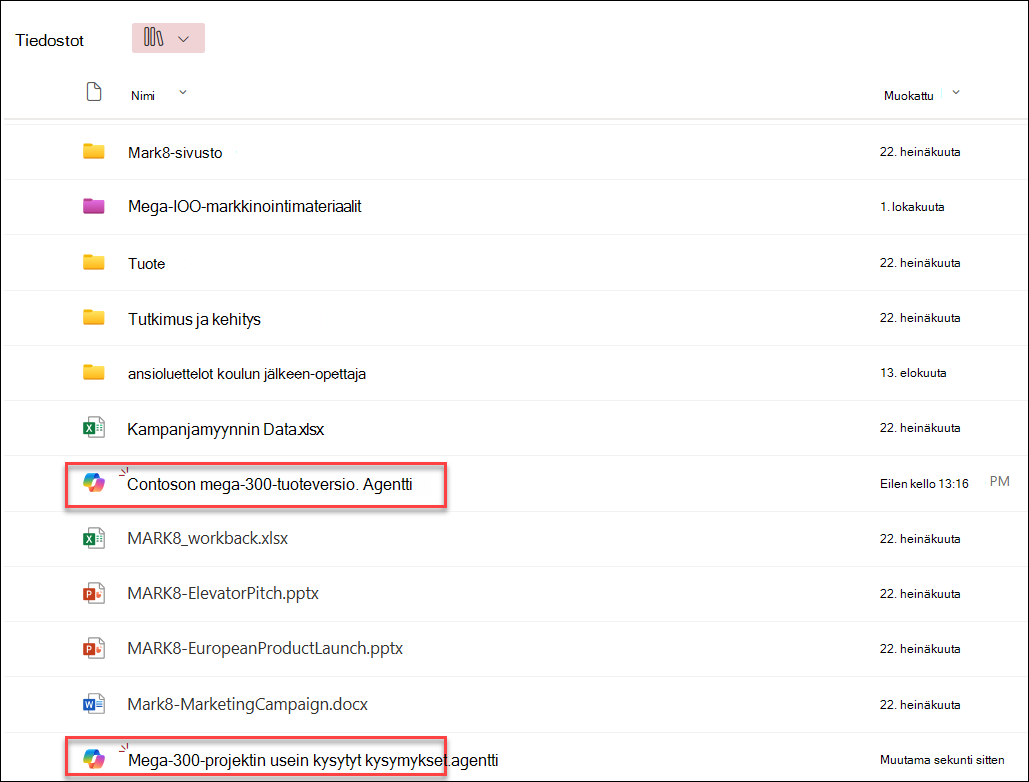Open Mark8-MarketingCampaign.docx file

tap(247, 705)
